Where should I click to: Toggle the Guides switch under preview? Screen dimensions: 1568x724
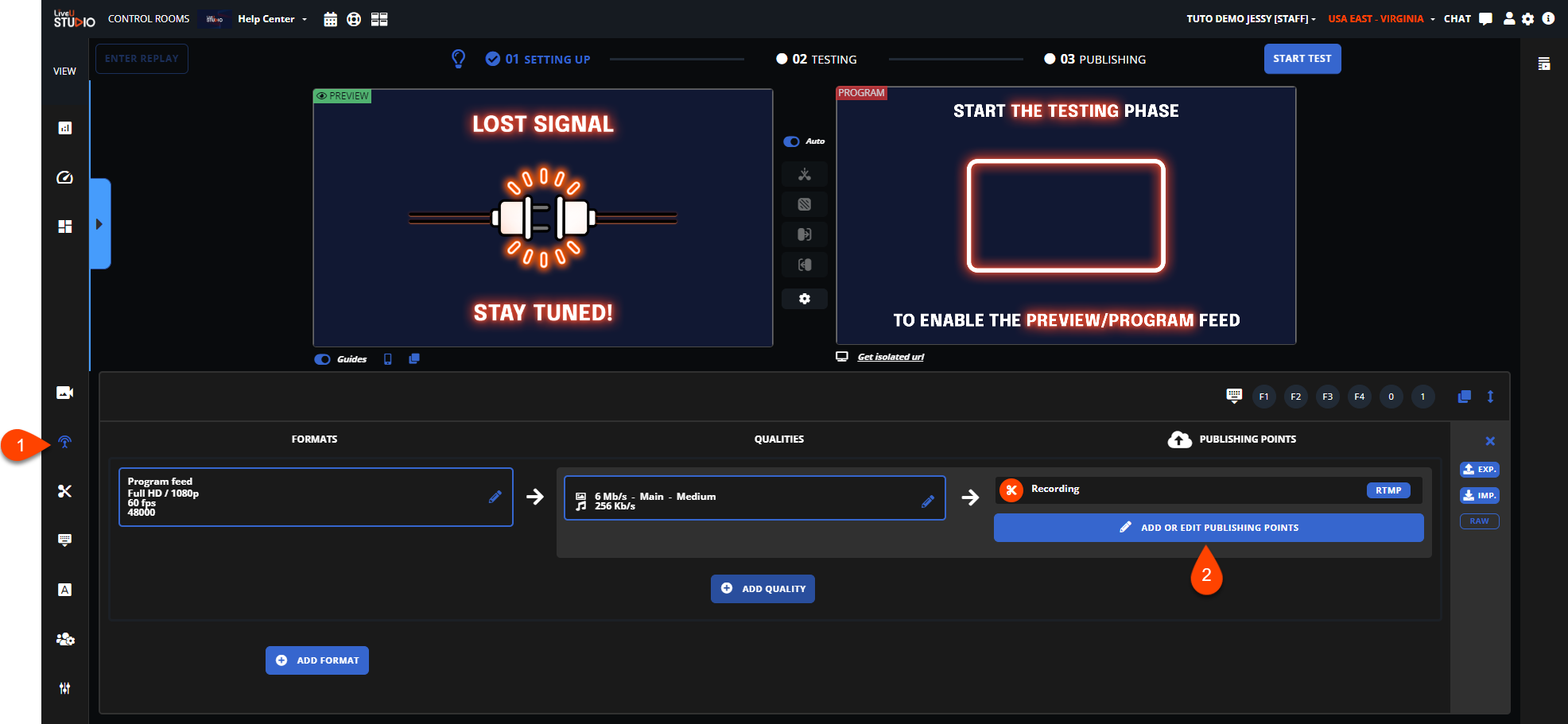[322, 359]
